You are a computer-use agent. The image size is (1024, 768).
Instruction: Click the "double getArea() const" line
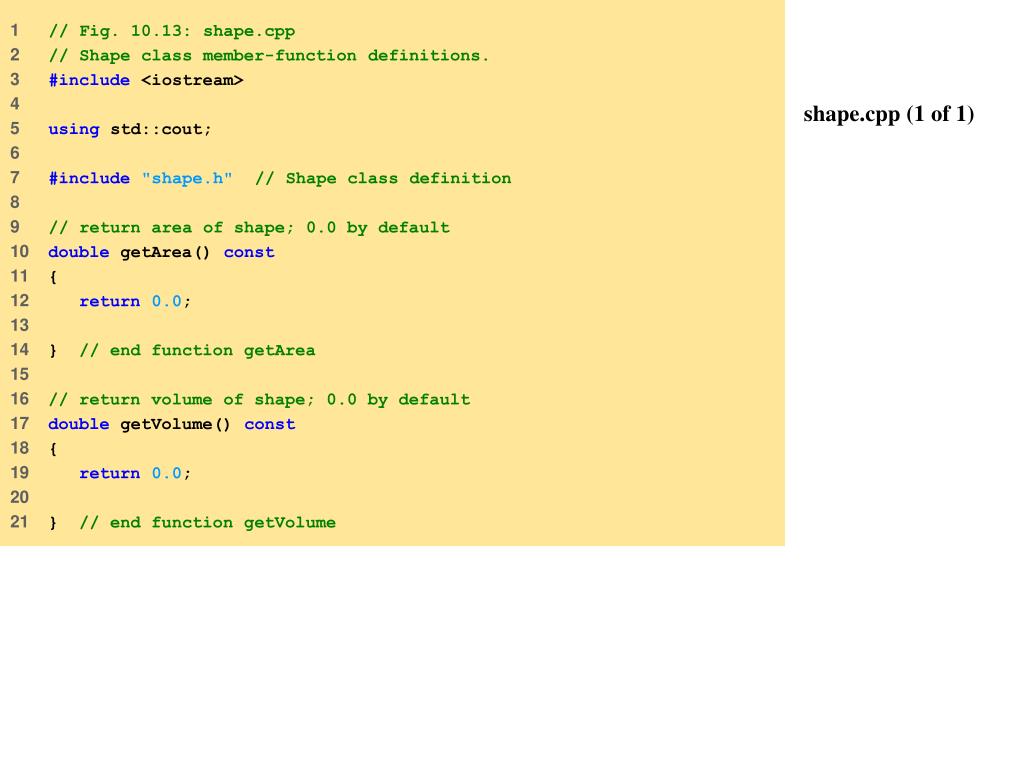click(161, 252)
